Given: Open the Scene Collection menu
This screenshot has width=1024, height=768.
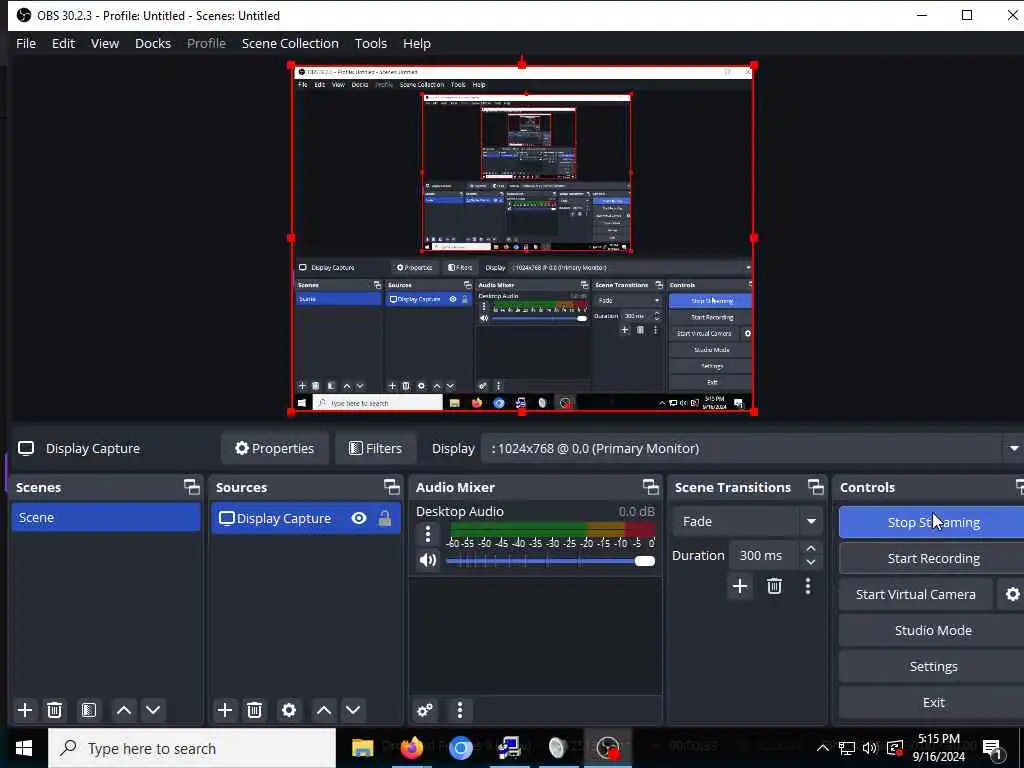Looking at the screenshot, I should coord(290,43).
